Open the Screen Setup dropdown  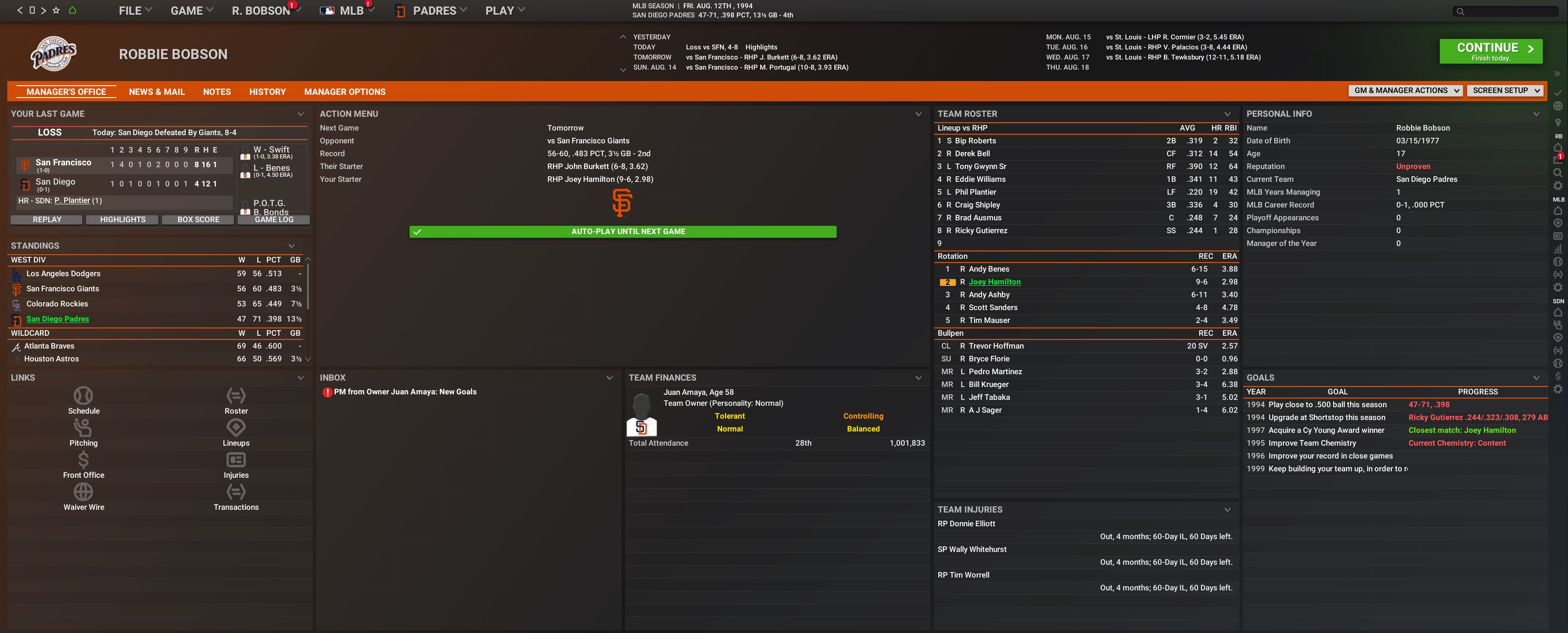click(x=1505, y=91)
